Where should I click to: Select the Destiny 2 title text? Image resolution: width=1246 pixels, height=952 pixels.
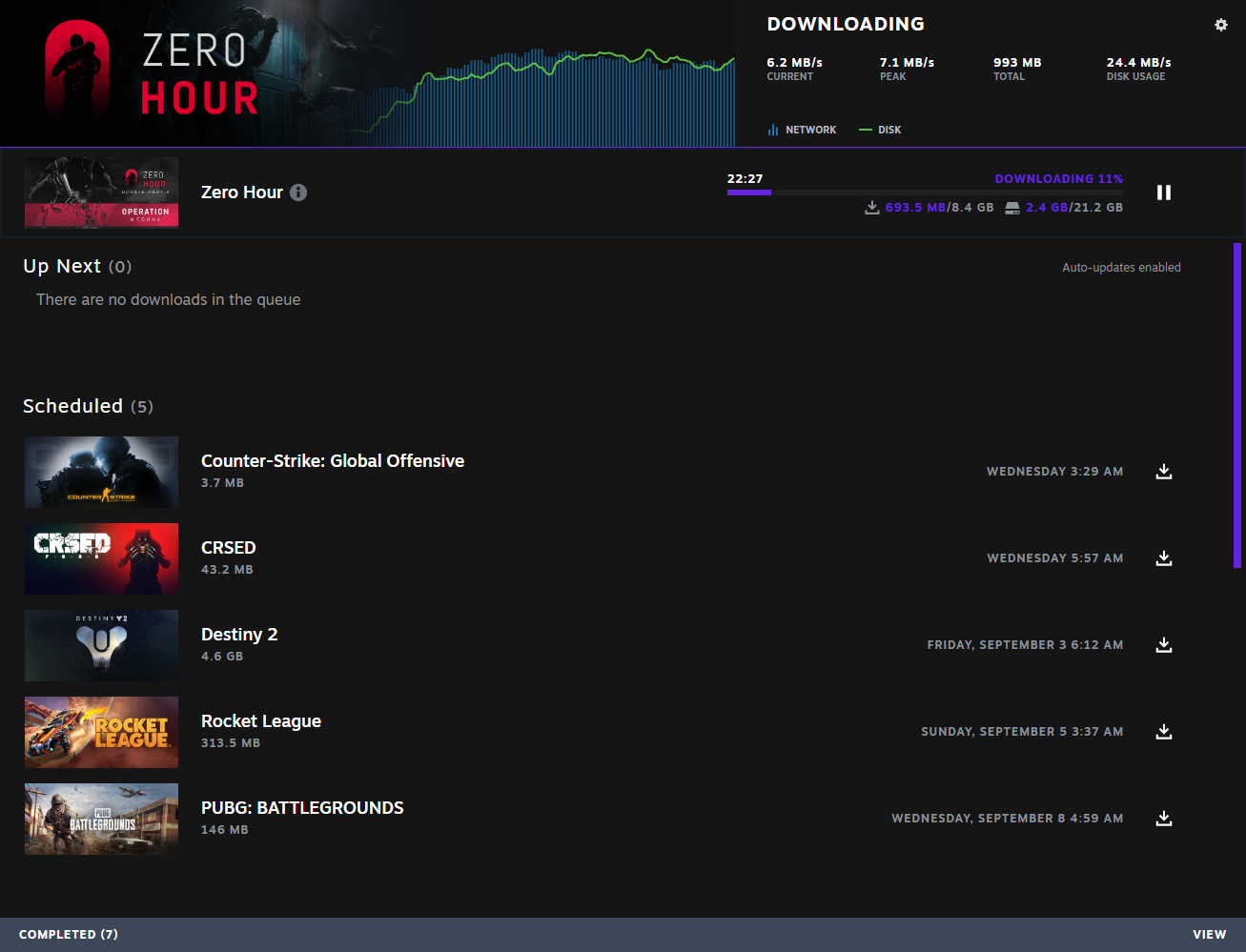(x=239, y=635)
